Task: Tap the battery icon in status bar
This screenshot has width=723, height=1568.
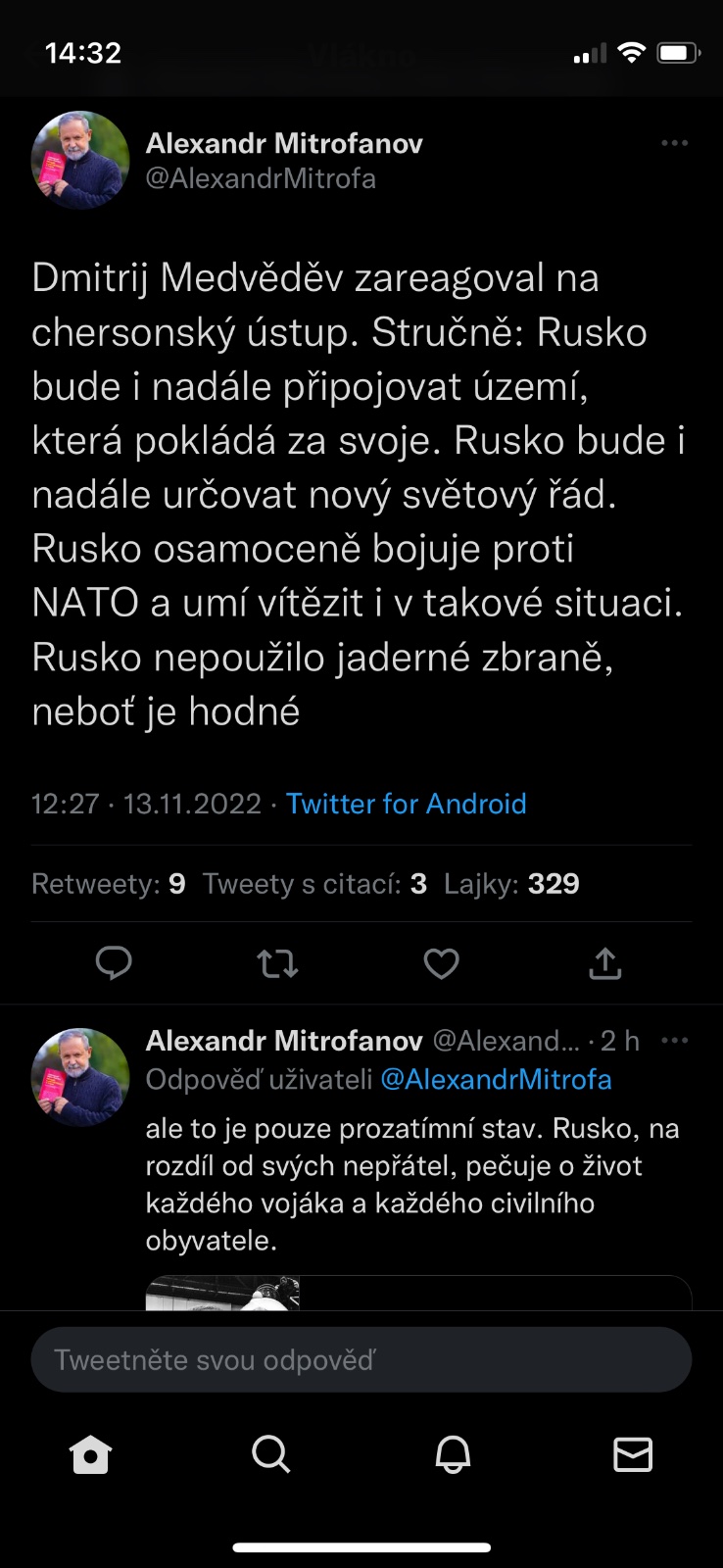Action: pos(678,53)
